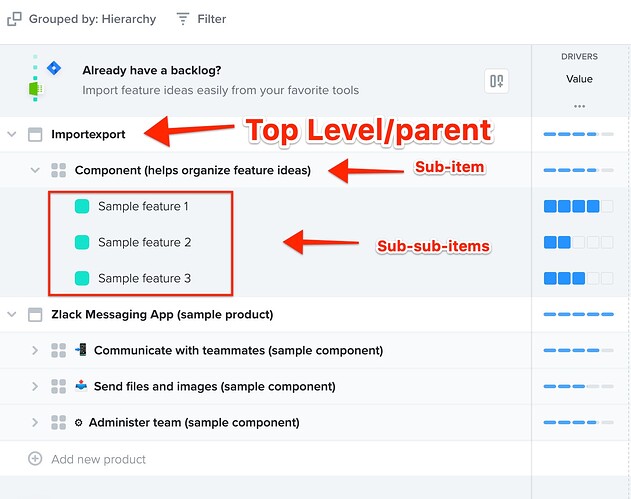Click the teal status square of Sample feature 3
Screen dimensions: 631x499
click(82, 278)
